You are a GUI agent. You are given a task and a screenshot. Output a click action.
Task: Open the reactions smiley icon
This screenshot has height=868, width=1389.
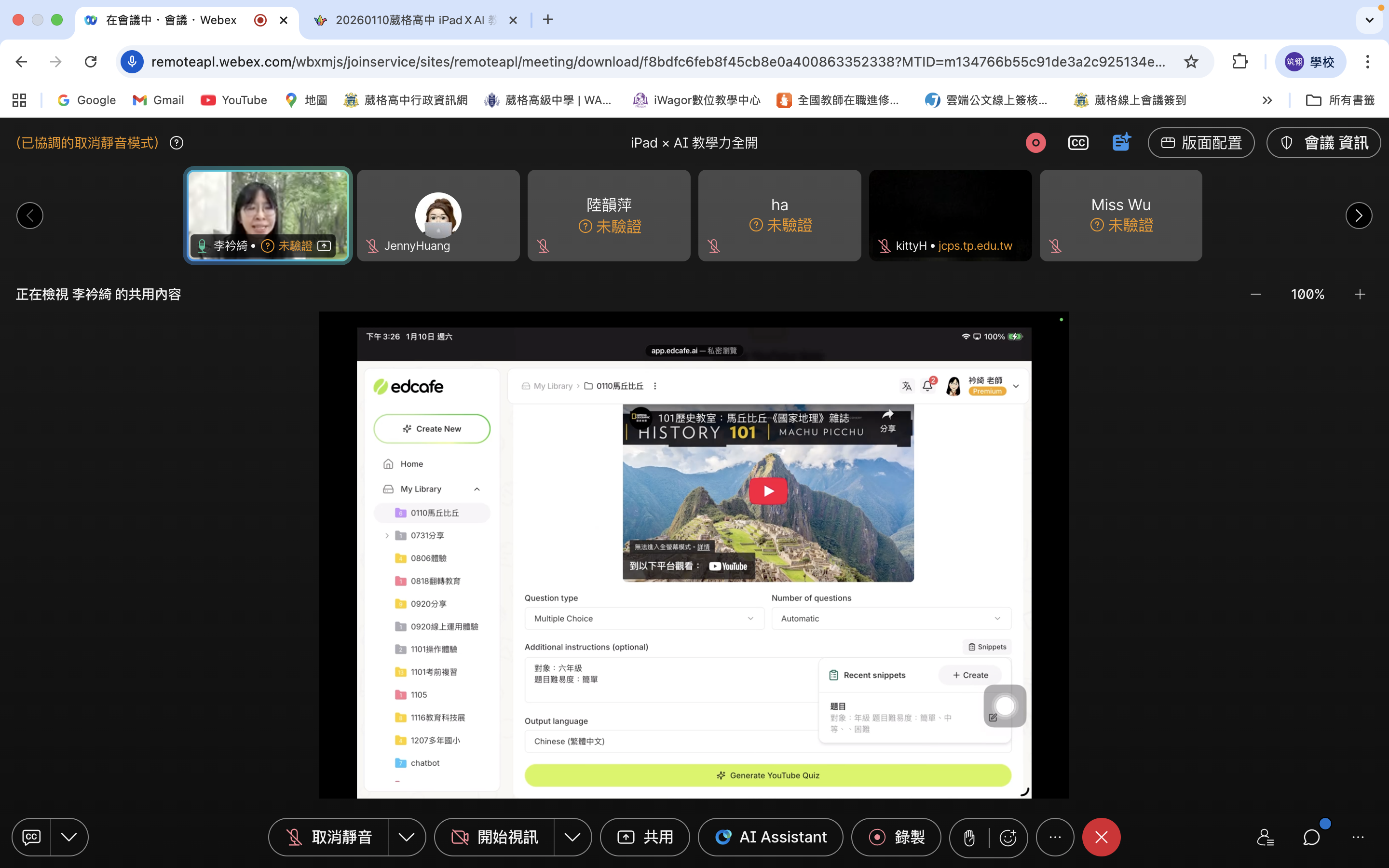coord(1008,838)
